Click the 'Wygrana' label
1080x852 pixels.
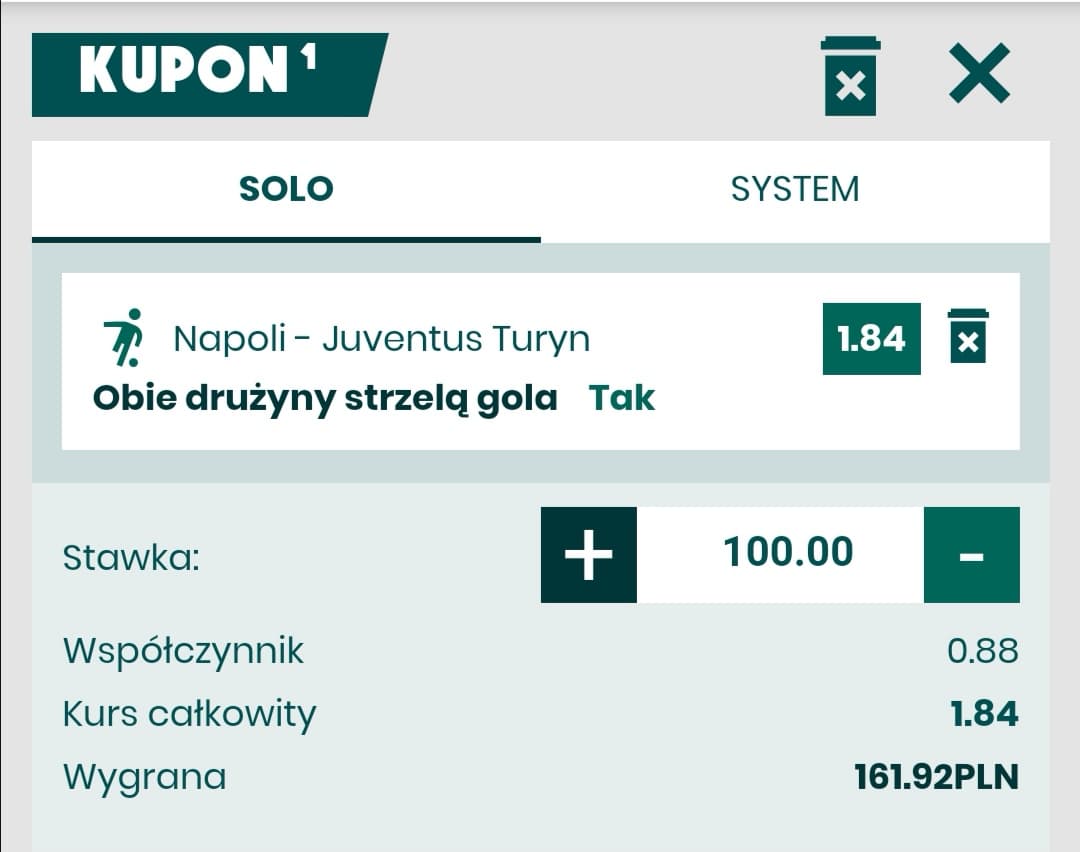tap(144, 777)
